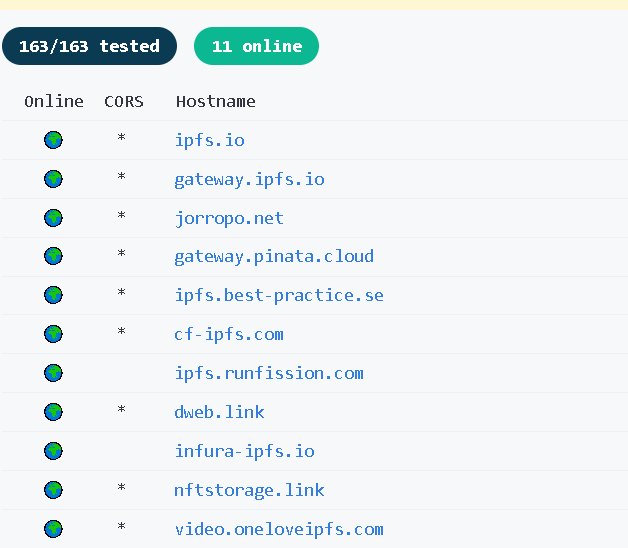The width and height of the screenshot is (628, 548).
Task: Click the globe icon in the jorropo.net row
Action: pyautogui.click(x=54, y=218)
